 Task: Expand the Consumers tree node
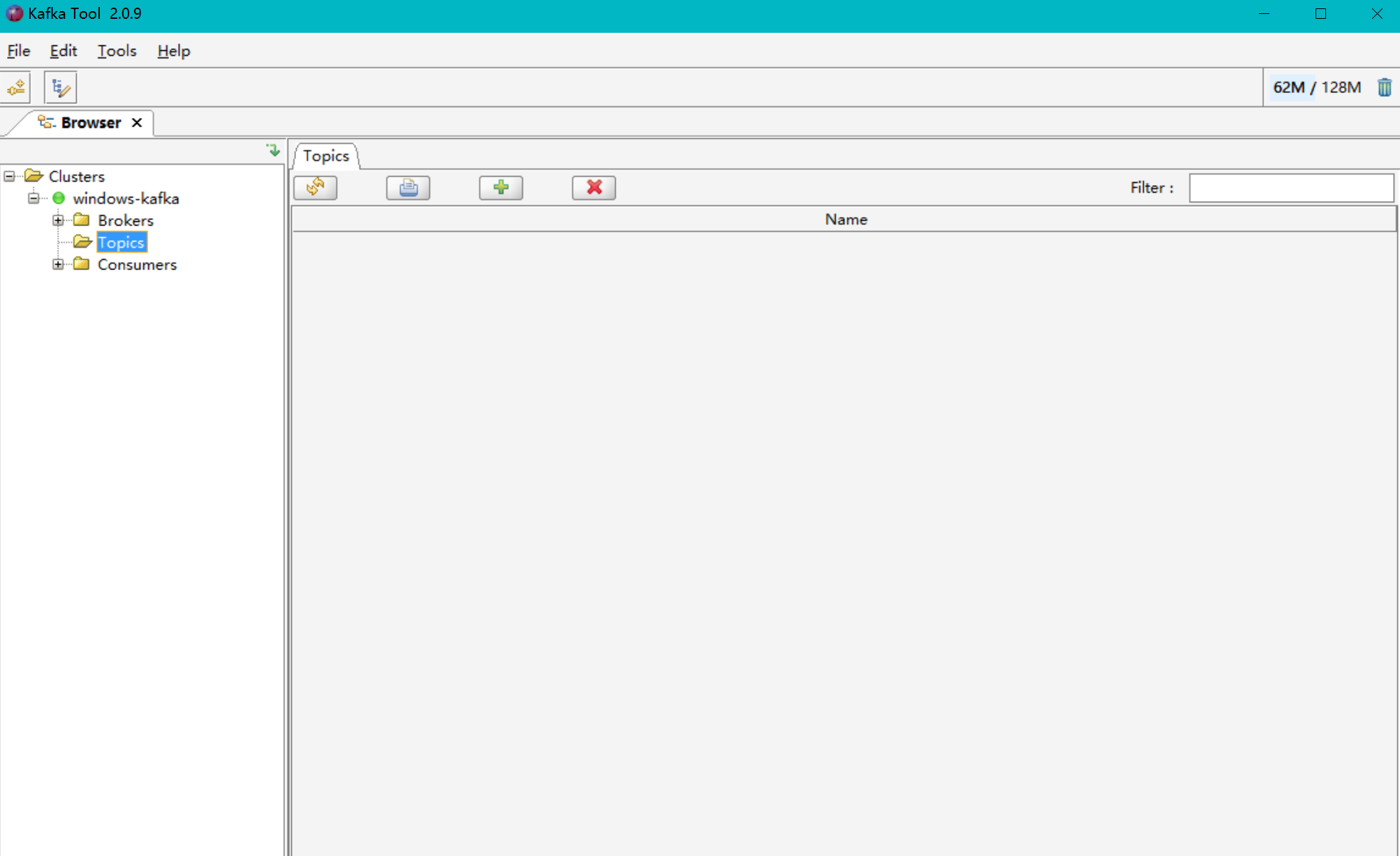(x=58, y=264)
